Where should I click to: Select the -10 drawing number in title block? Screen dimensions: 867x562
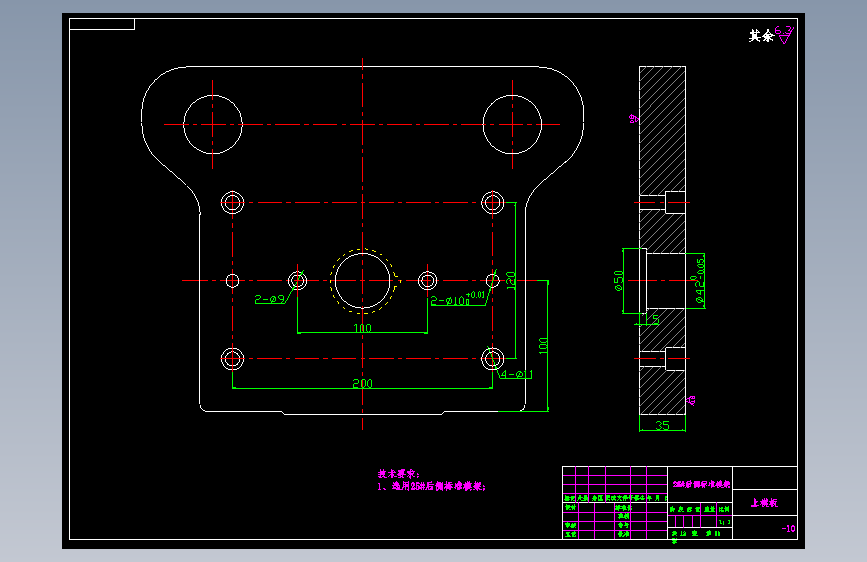[788, 528]
